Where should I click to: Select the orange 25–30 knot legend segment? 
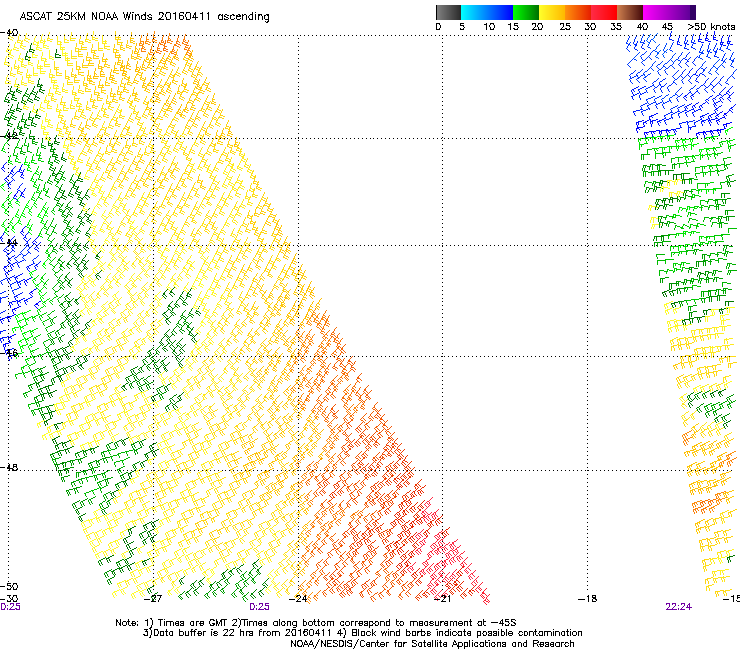(578, 12)
